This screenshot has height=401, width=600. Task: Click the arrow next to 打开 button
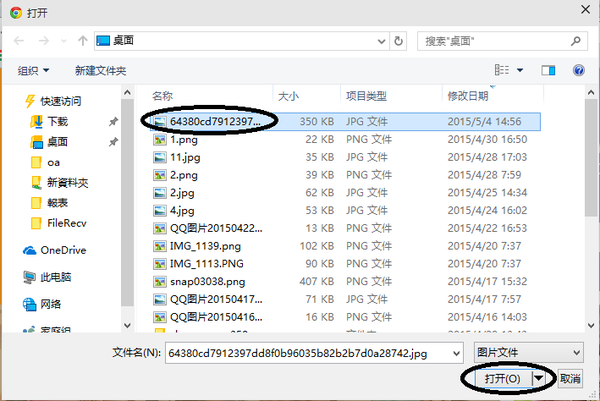(541, 379)
